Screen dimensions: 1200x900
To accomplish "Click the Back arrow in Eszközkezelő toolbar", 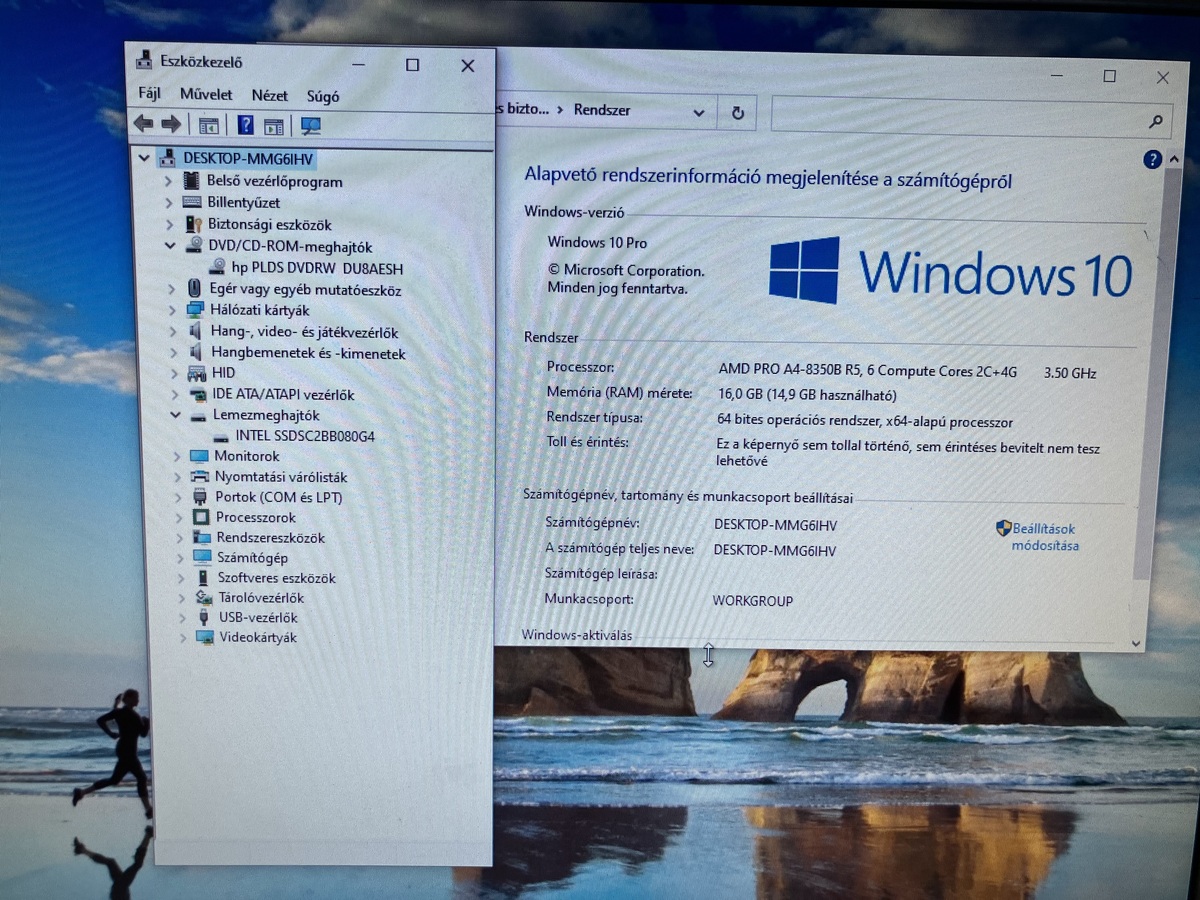I will click(143, 124).
